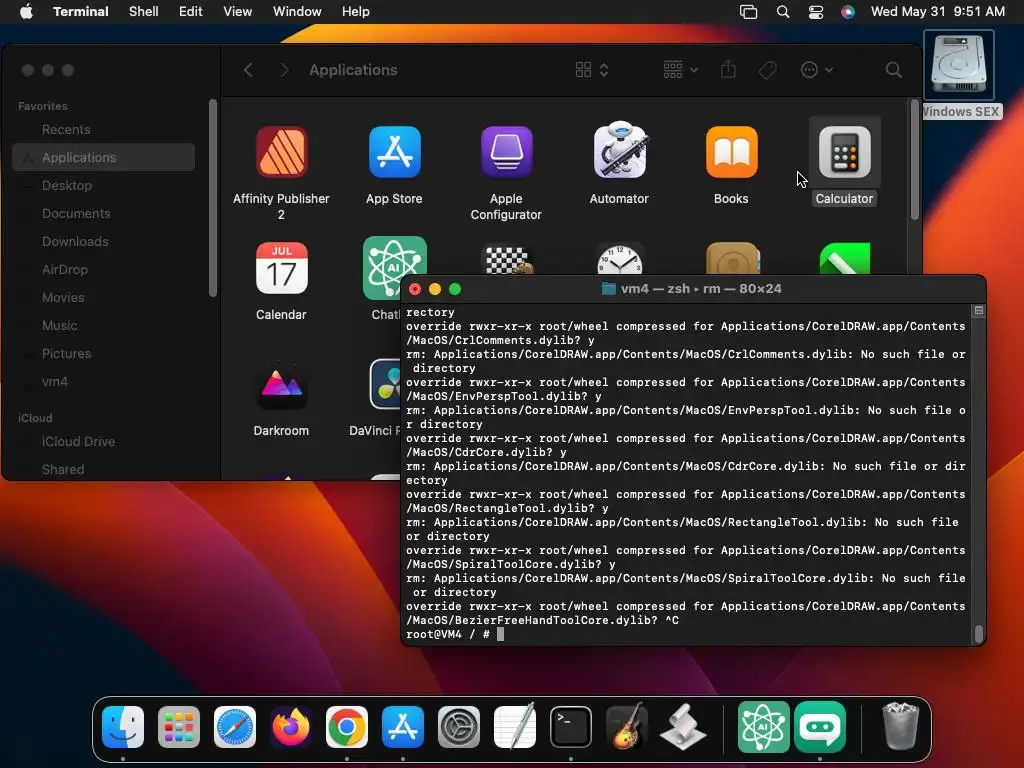1024x768 pixels.
Task: Click the Siri icon in menu bar
Action: (848, 12)
